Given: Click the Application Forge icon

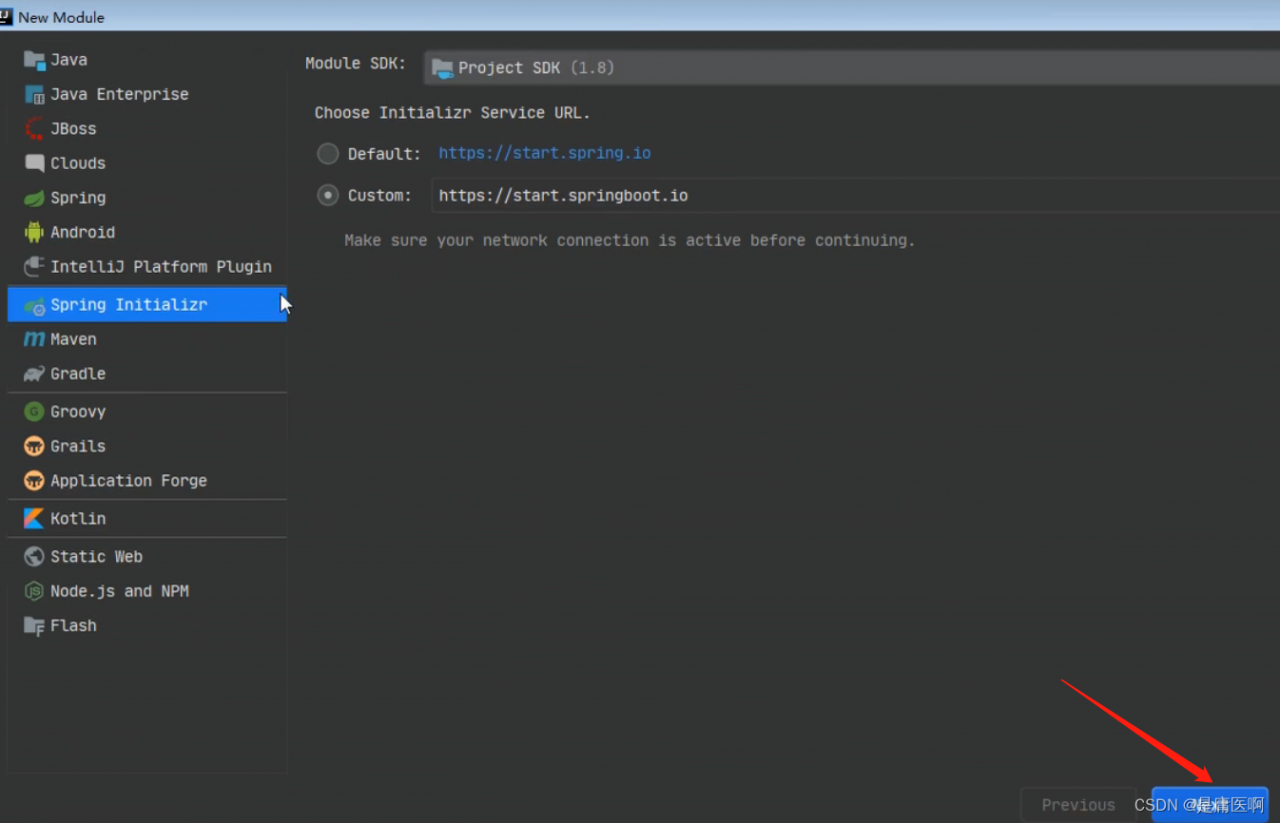Looking at the screenshot, I should (34, 481).
